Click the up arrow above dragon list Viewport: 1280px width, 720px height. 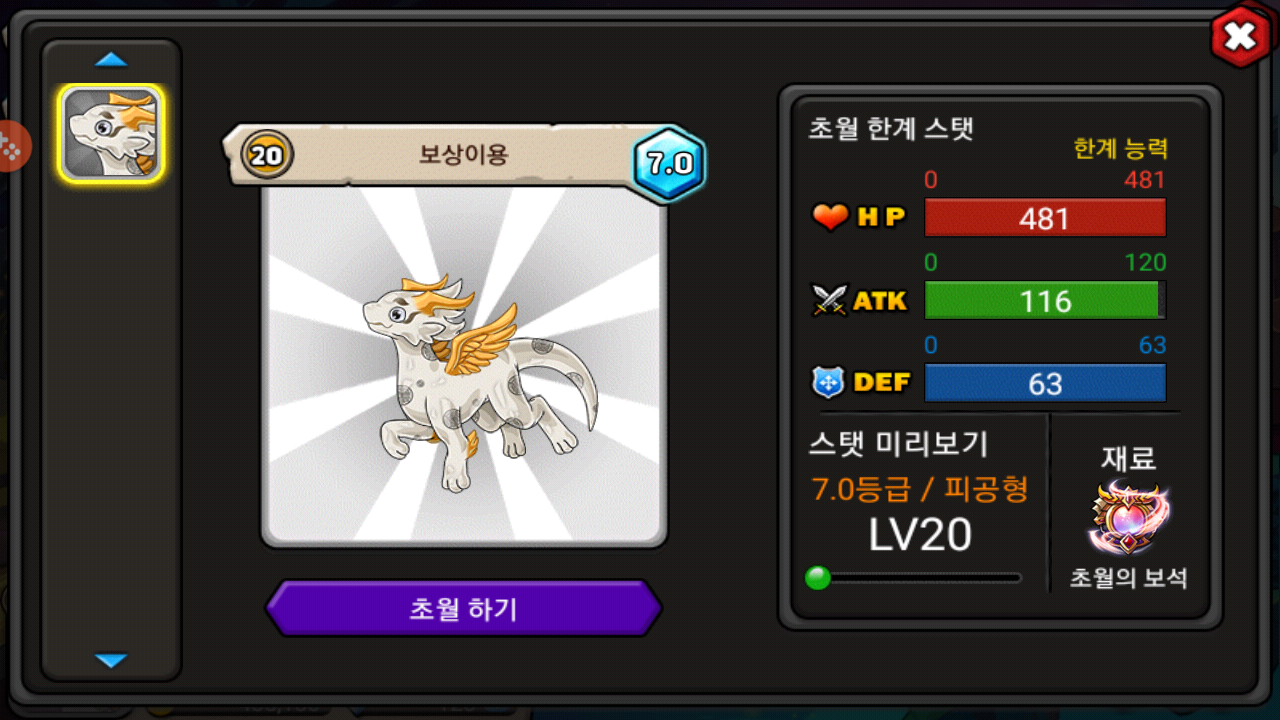(111, 60)
